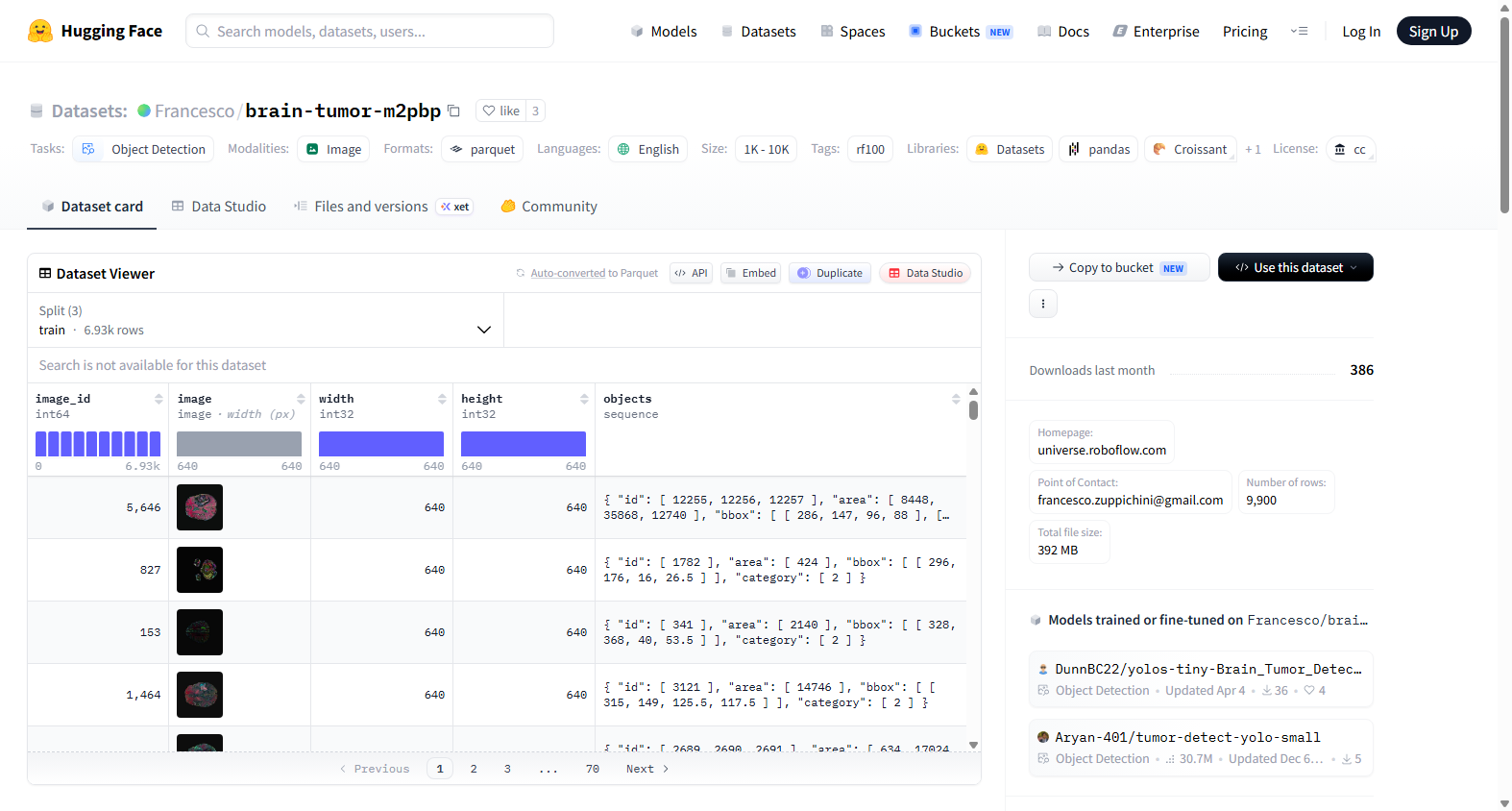Click the Croissant library tag
Viewport: 1512px width, 811px height.
[1190, 149]
